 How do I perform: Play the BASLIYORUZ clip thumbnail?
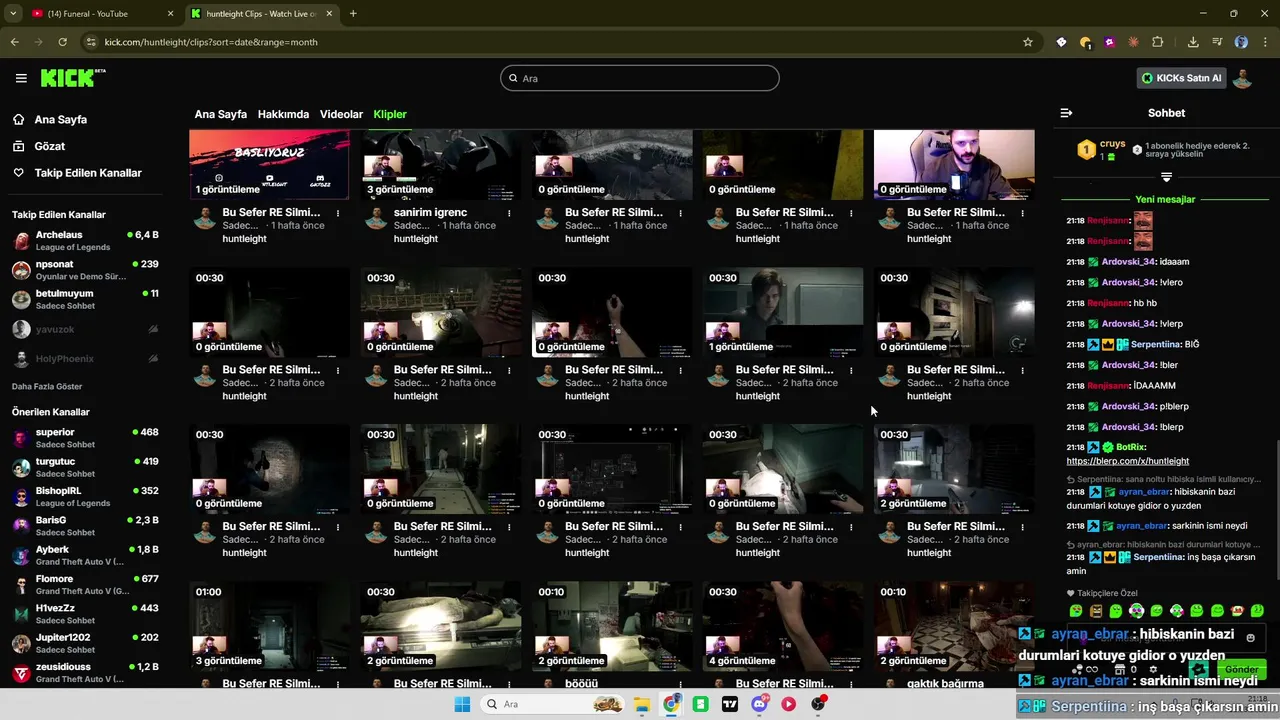269,164
